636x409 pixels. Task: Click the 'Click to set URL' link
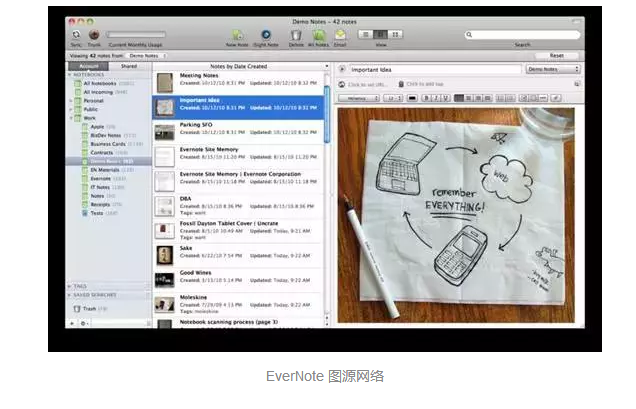pos(368,84)
